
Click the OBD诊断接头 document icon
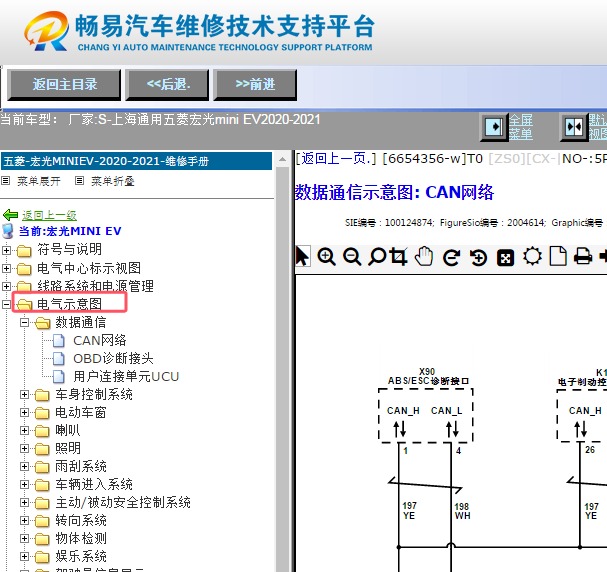tap(59, 358)
